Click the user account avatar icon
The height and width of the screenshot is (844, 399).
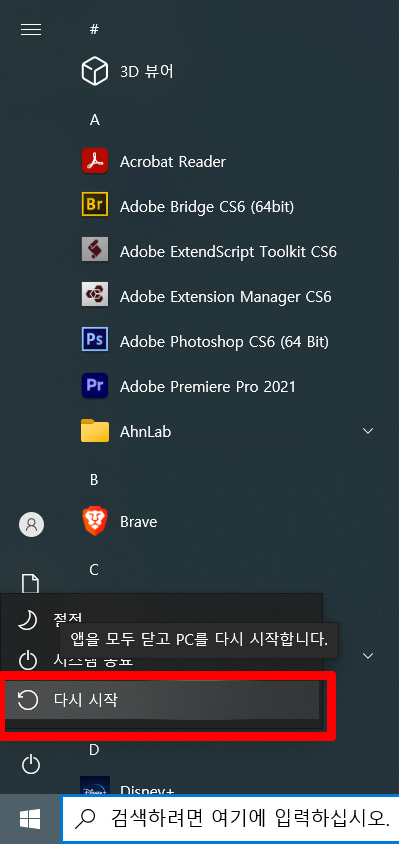coord(31,524)
